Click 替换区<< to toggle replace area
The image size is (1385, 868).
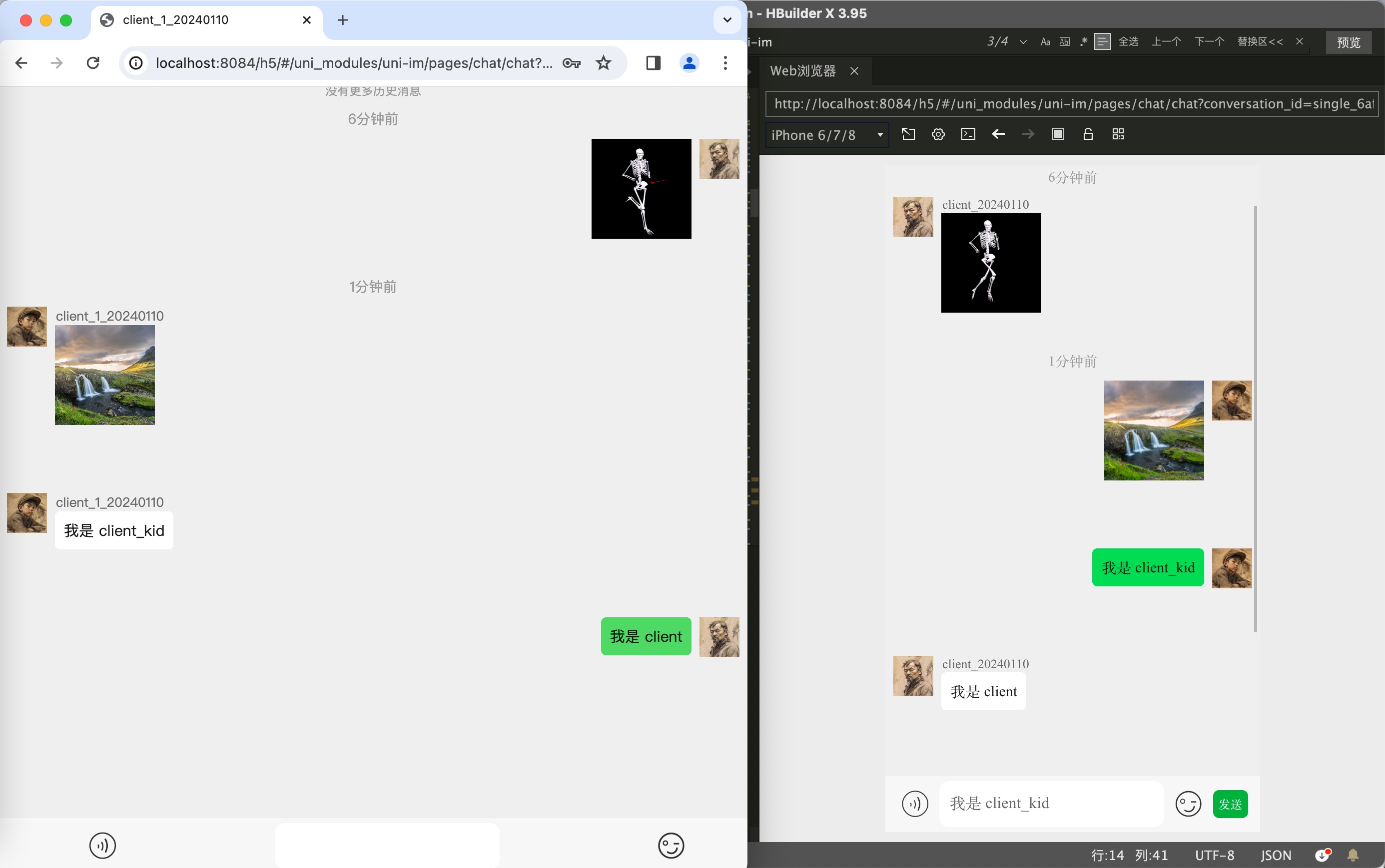point(1260,41)
